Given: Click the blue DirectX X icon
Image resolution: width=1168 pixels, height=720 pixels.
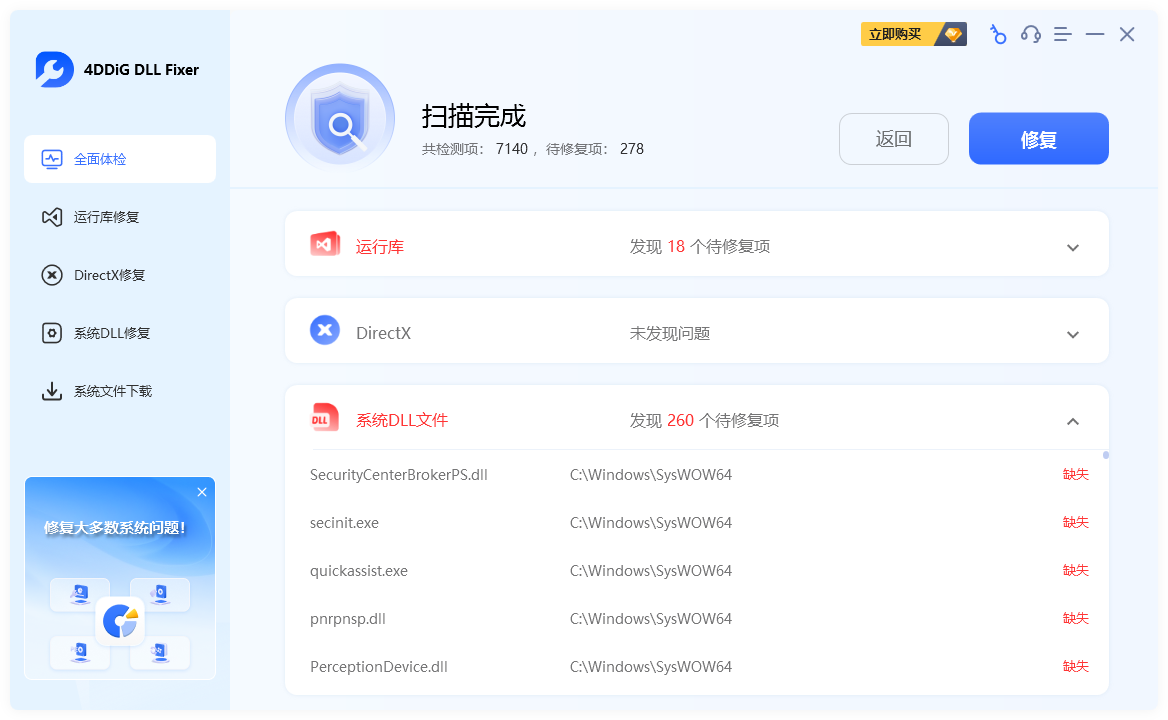Looking at the screenshot, I should click(325, 331).
